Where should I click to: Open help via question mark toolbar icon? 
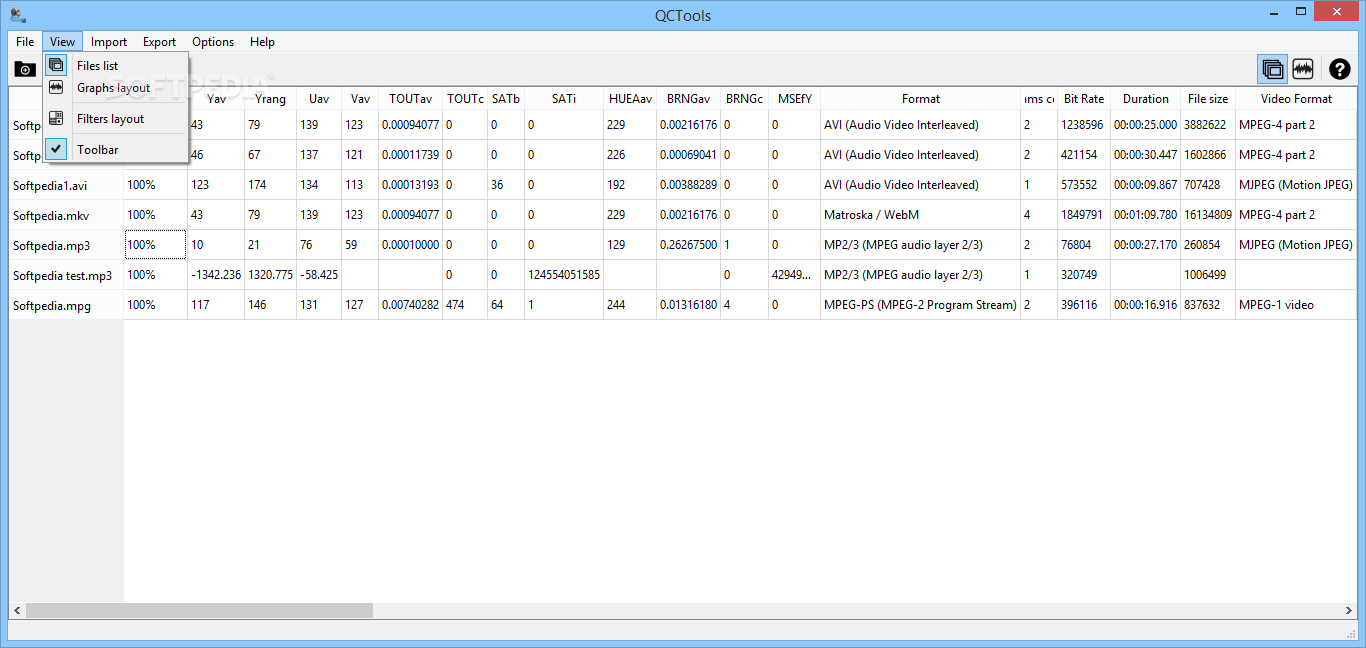[x=1339, y=69]
